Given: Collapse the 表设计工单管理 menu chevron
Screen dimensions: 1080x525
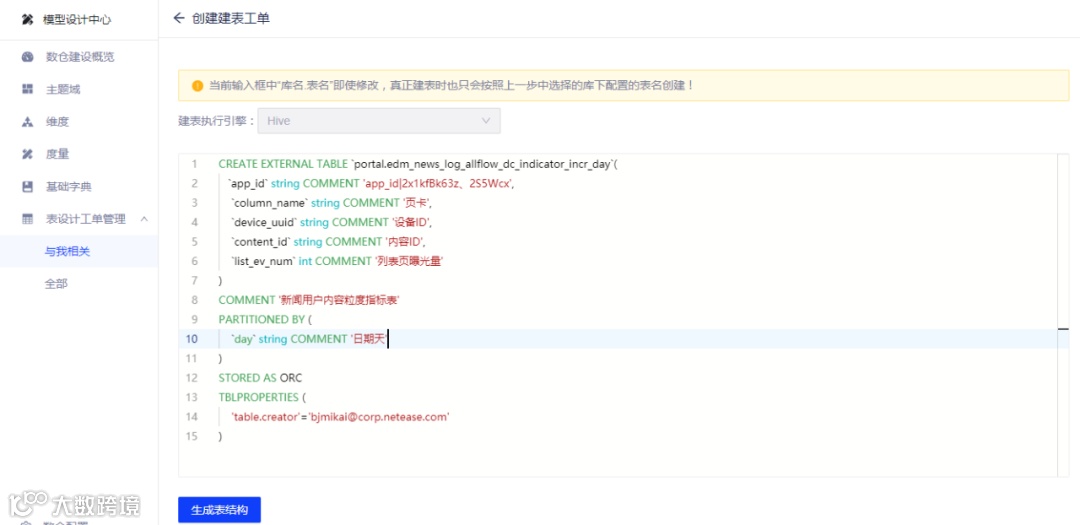Looking at the screenshot, I should pos(144,219).
